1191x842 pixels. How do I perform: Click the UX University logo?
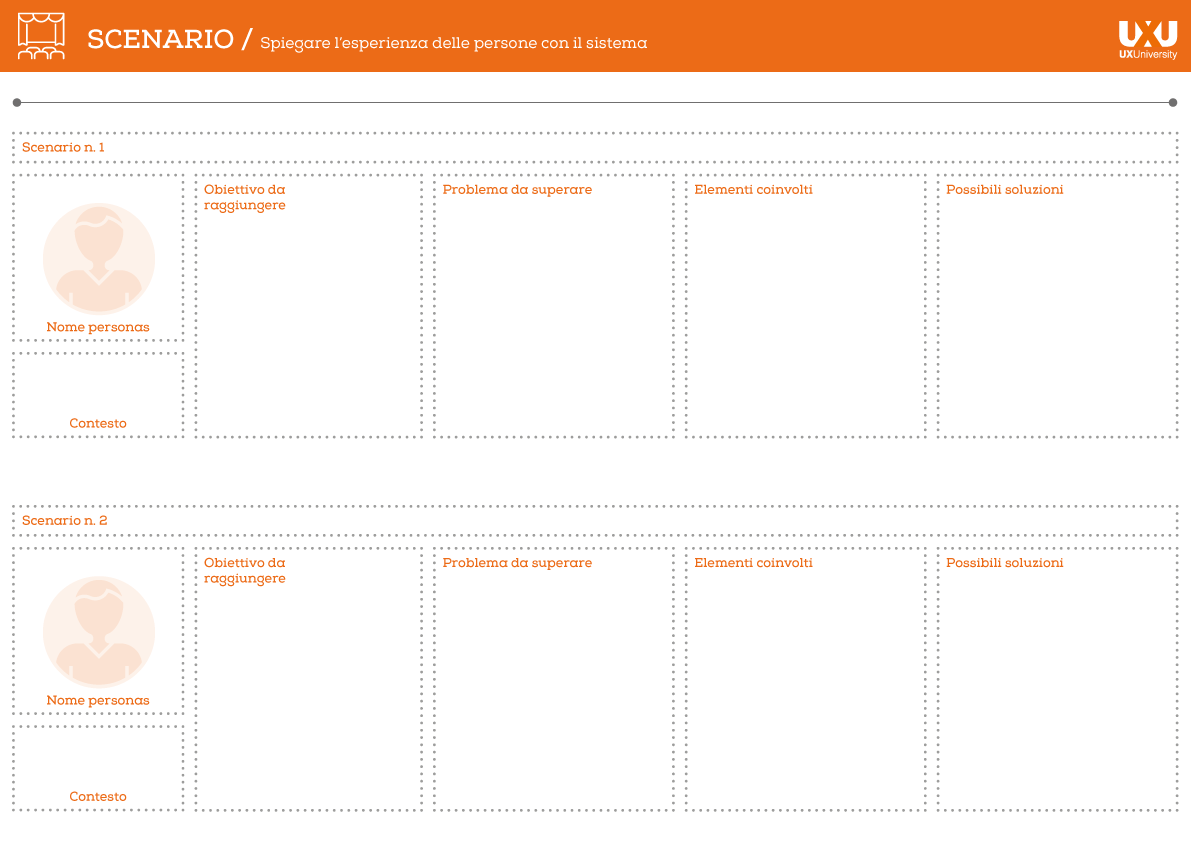click(1147, 40)
